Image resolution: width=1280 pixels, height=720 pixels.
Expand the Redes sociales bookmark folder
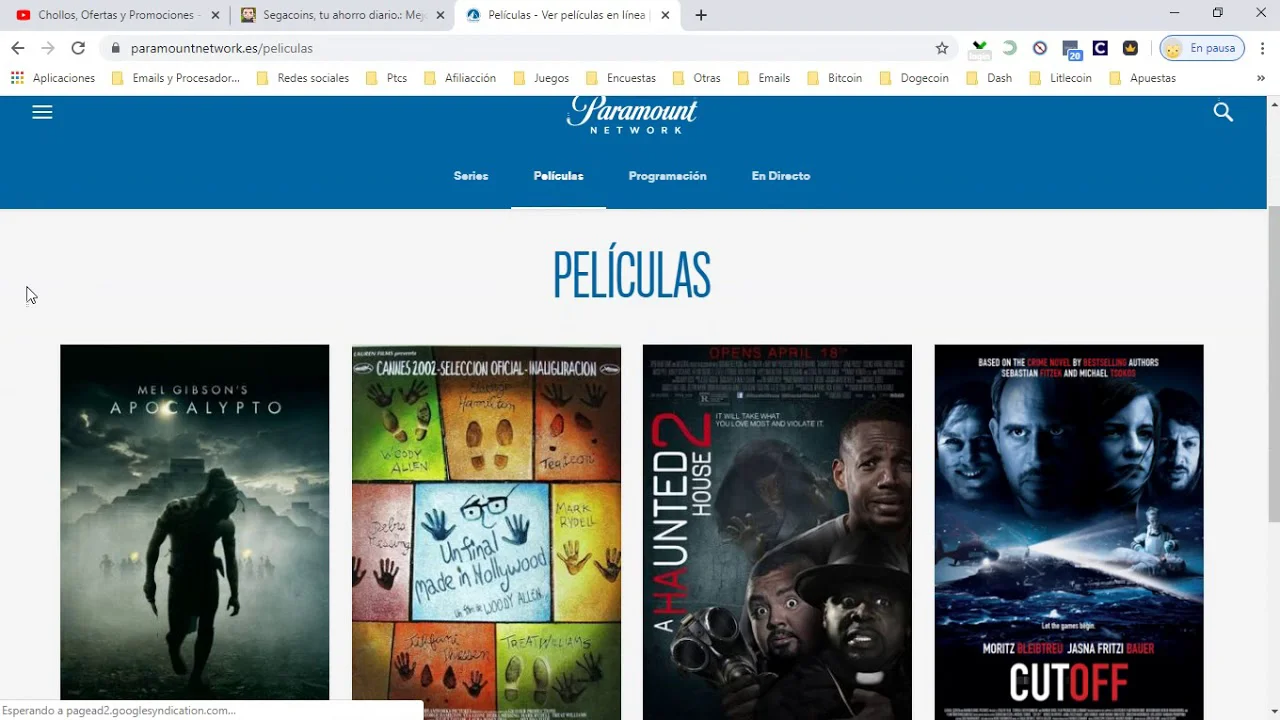[303, 78]
